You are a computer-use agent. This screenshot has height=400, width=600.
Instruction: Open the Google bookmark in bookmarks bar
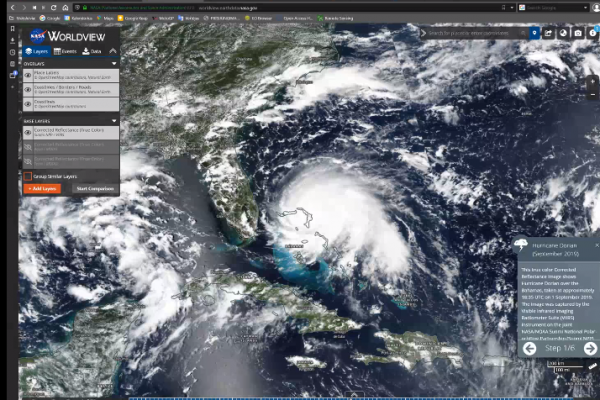50,18
